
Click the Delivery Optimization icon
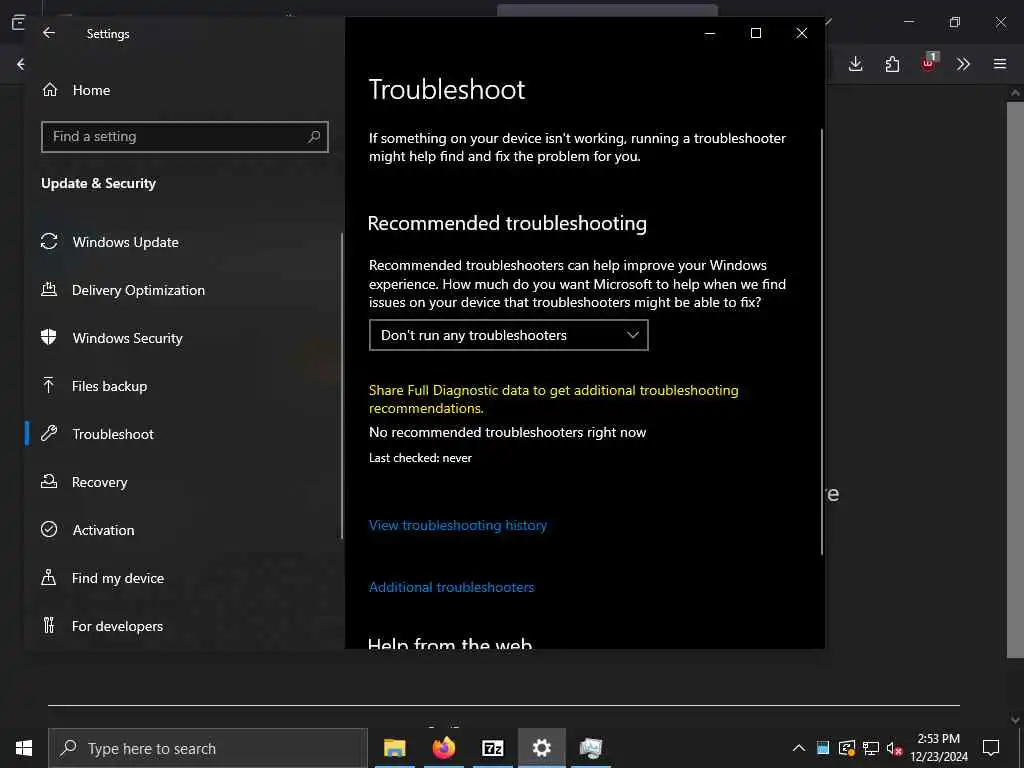49,289
